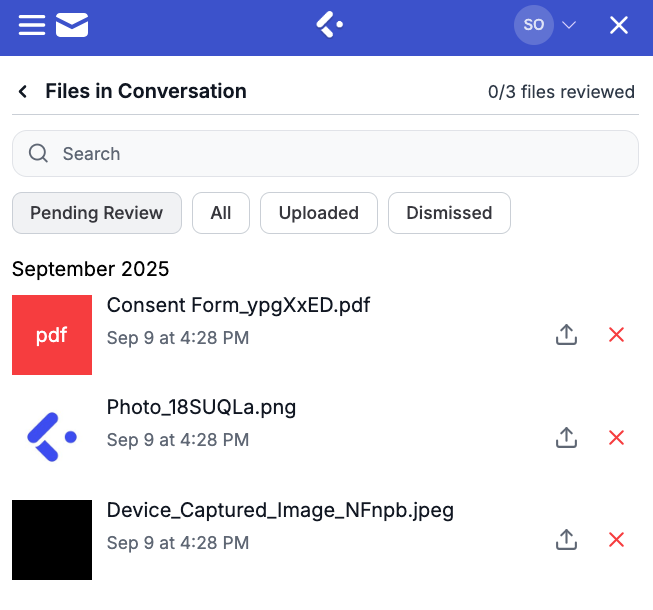
Task: Click the center app logo icon
Action: [329, 25]
